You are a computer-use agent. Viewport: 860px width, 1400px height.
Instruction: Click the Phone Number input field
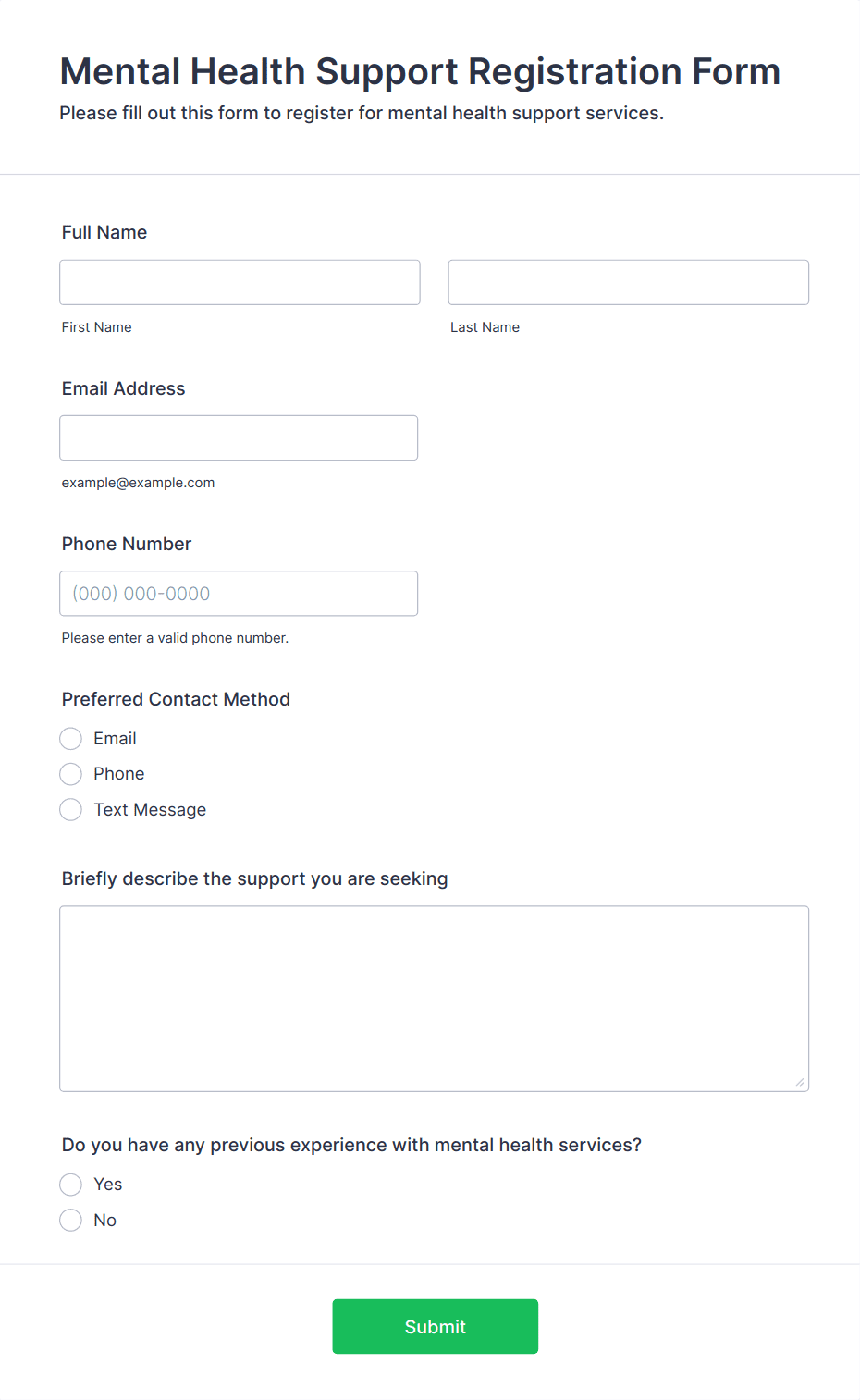[x=239, y=594]
